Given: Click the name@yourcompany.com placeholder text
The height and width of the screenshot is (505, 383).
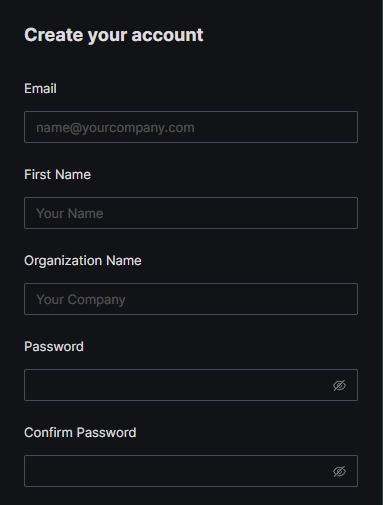Looking at the screenshot, I should click(x=115, y=128).
